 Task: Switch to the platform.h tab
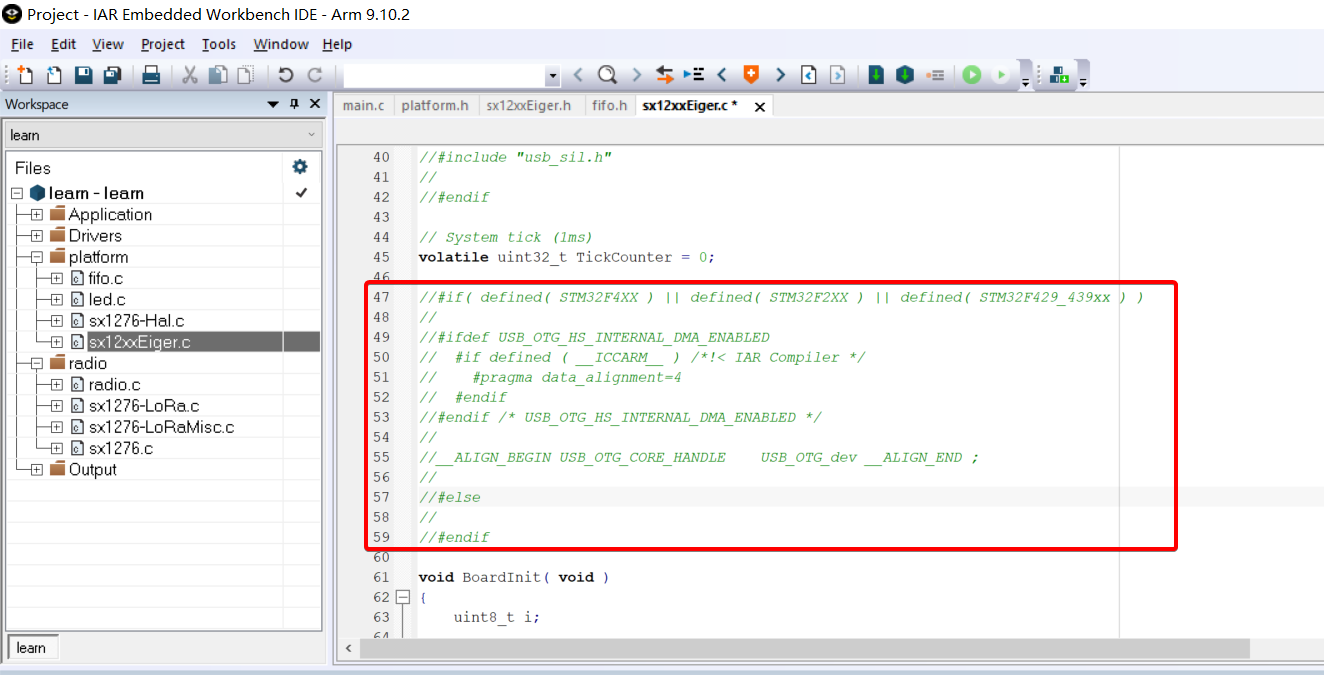point(435,105)
